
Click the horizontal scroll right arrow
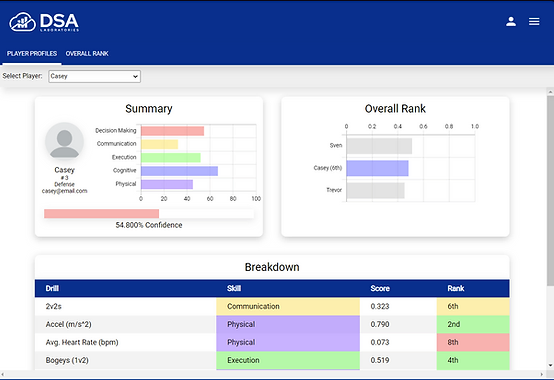coord(542,374)
